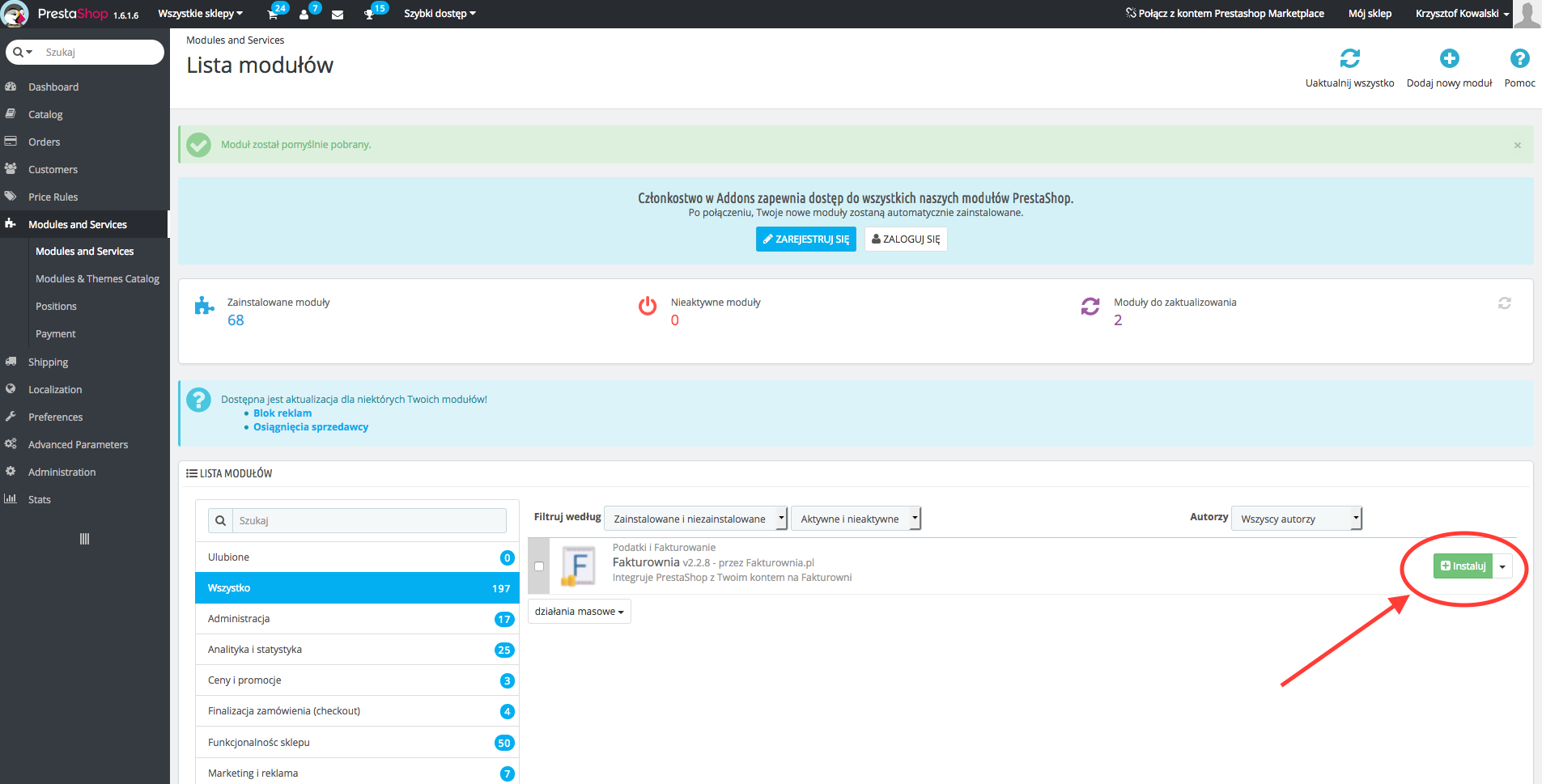Open the Positions submenu item

point(56,307)
